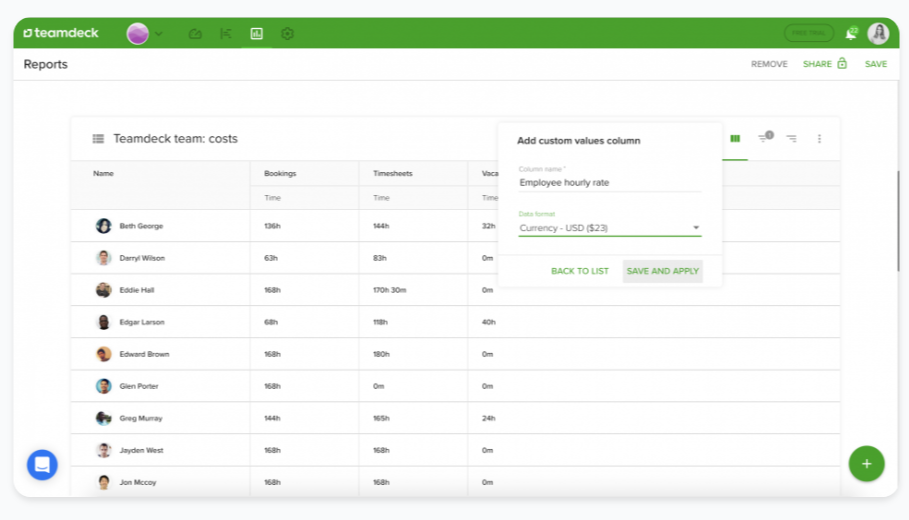909x520 pixels.
Task: Click BACK TO LIST
Action: [580, 271]
